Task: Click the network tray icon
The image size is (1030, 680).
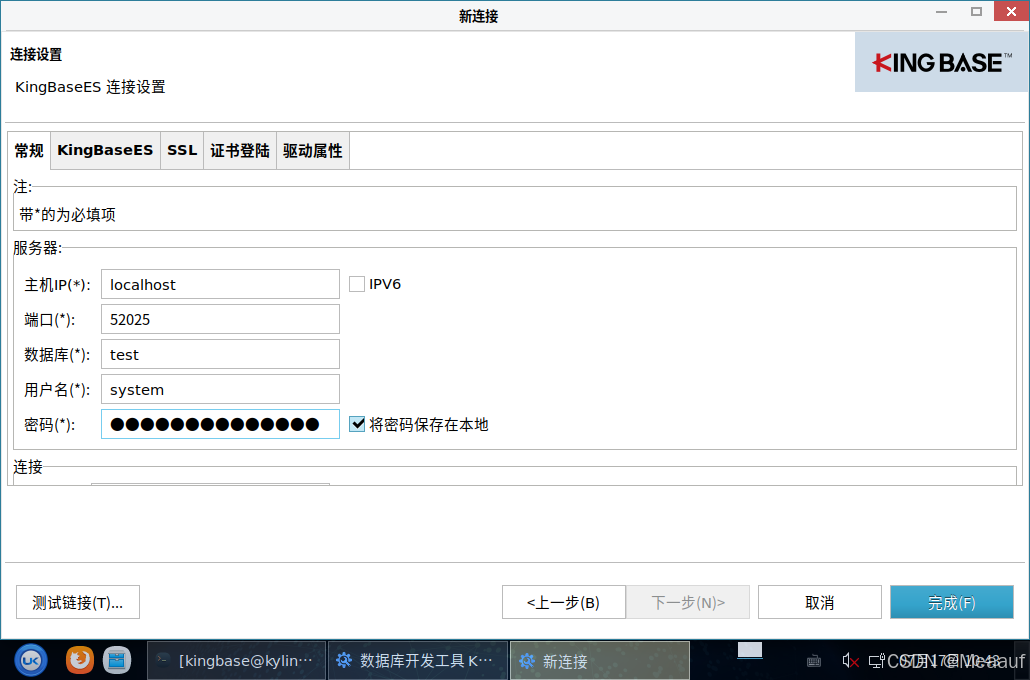Action: click(x=876, y=660)
